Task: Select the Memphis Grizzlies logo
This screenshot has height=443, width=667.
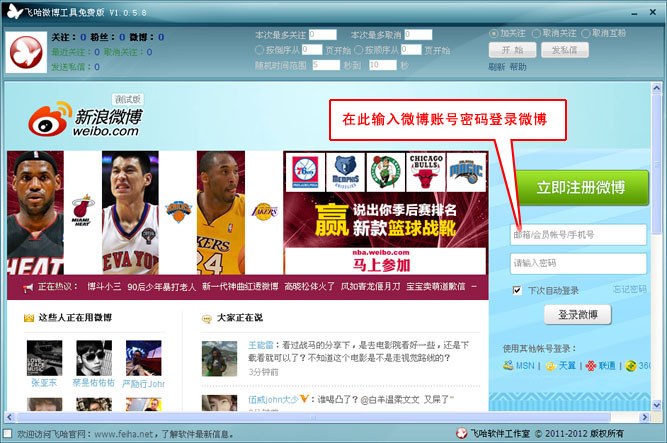Action: coord(345,172)
